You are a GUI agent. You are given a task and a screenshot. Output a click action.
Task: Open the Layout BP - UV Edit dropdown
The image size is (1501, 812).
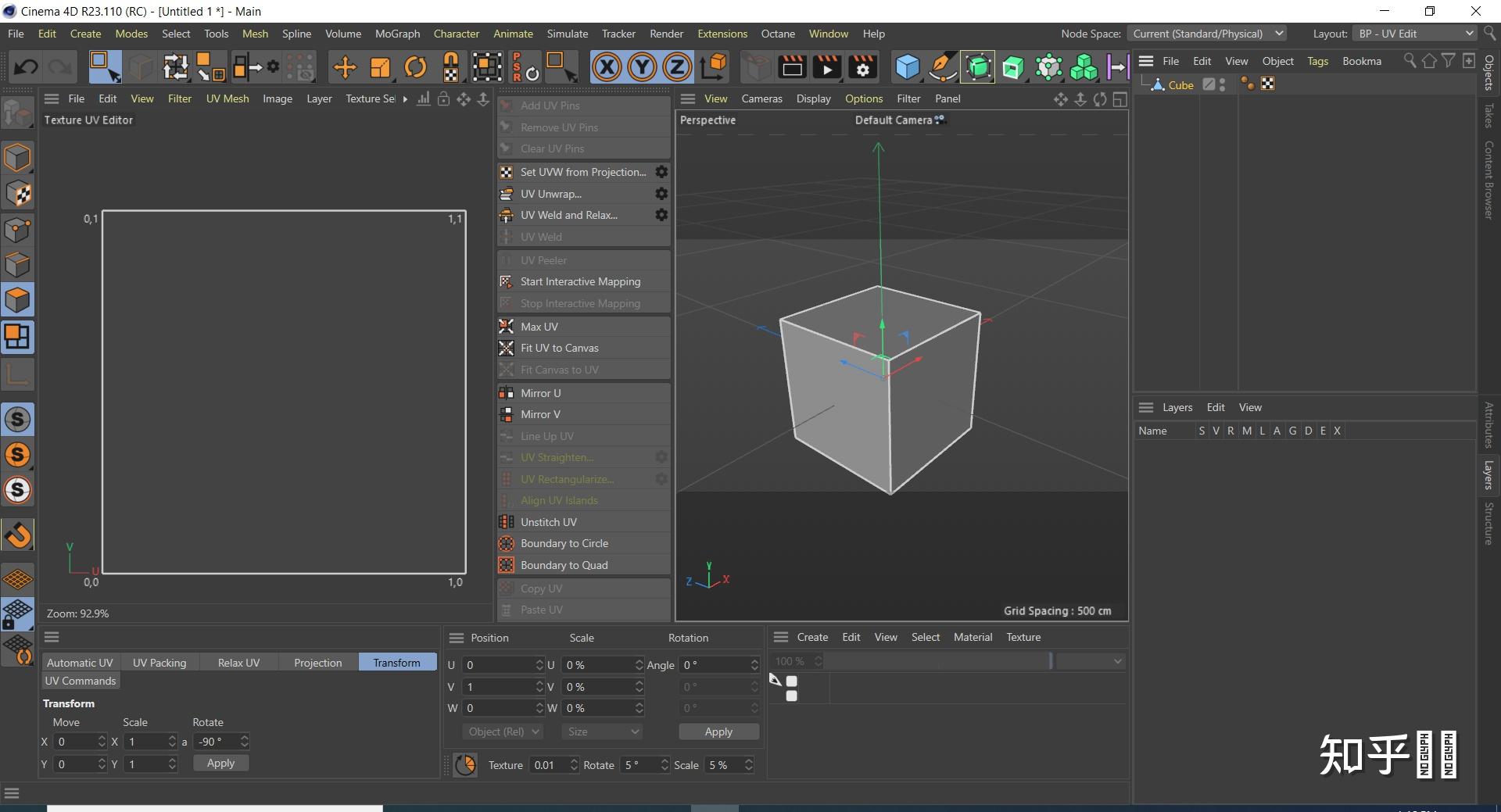1415,34
